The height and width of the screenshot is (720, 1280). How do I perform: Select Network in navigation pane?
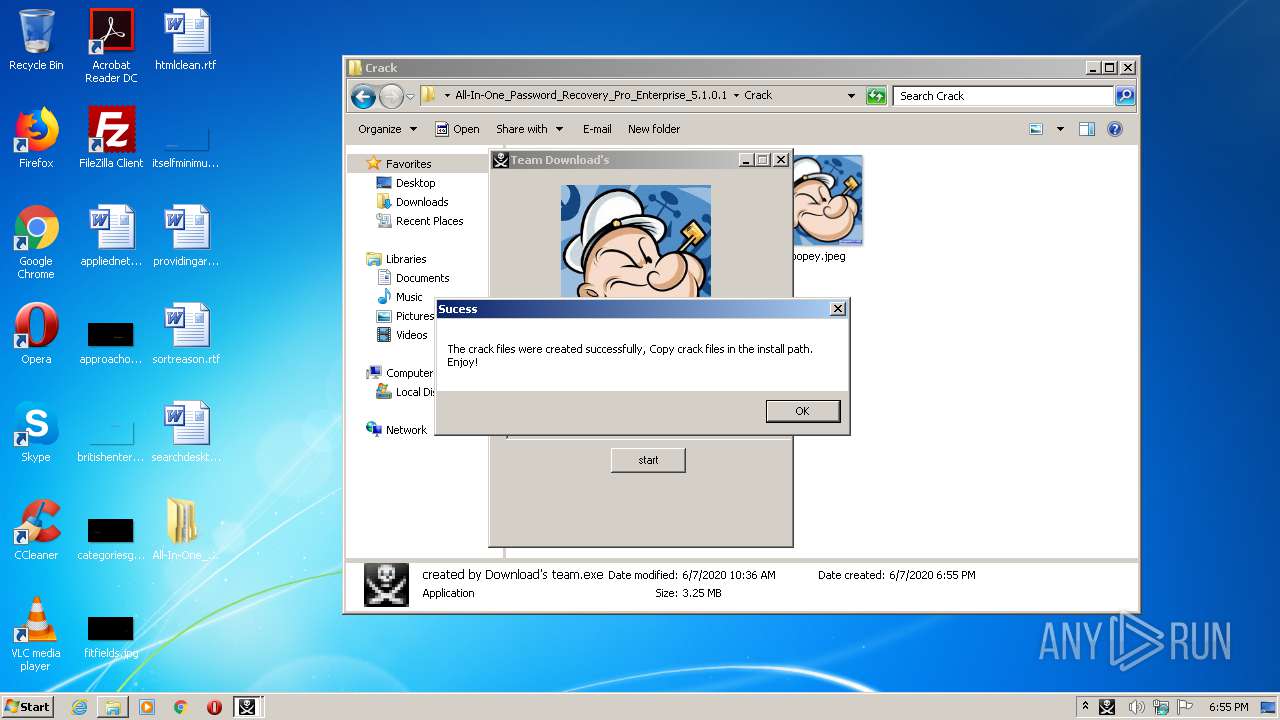tap(397, 430)
